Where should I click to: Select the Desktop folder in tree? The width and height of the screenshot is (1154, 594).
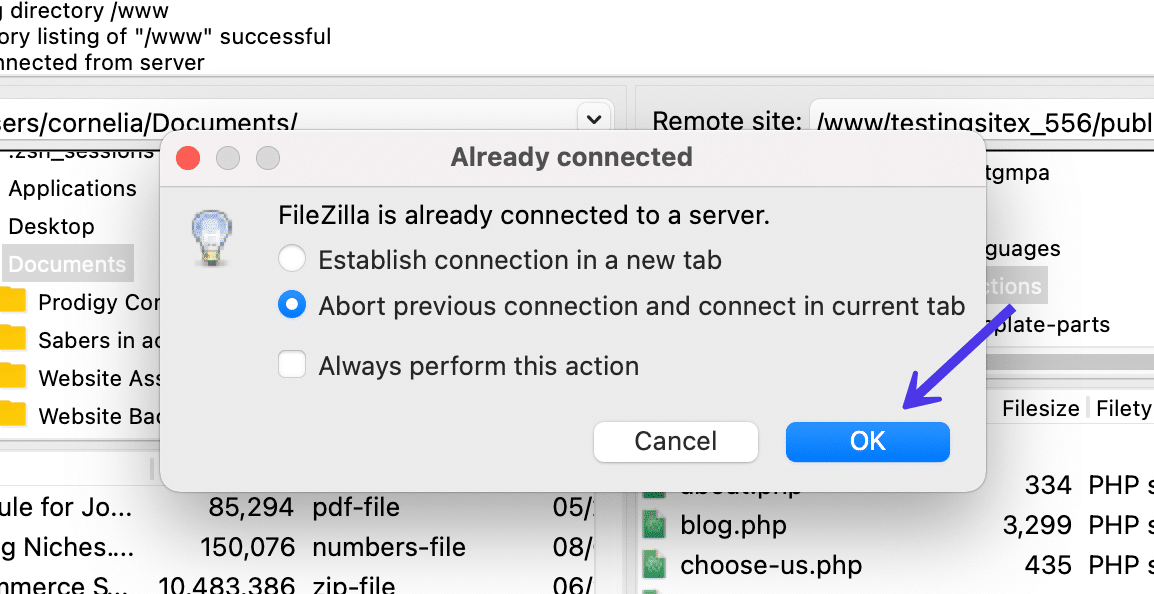(51, 226)
